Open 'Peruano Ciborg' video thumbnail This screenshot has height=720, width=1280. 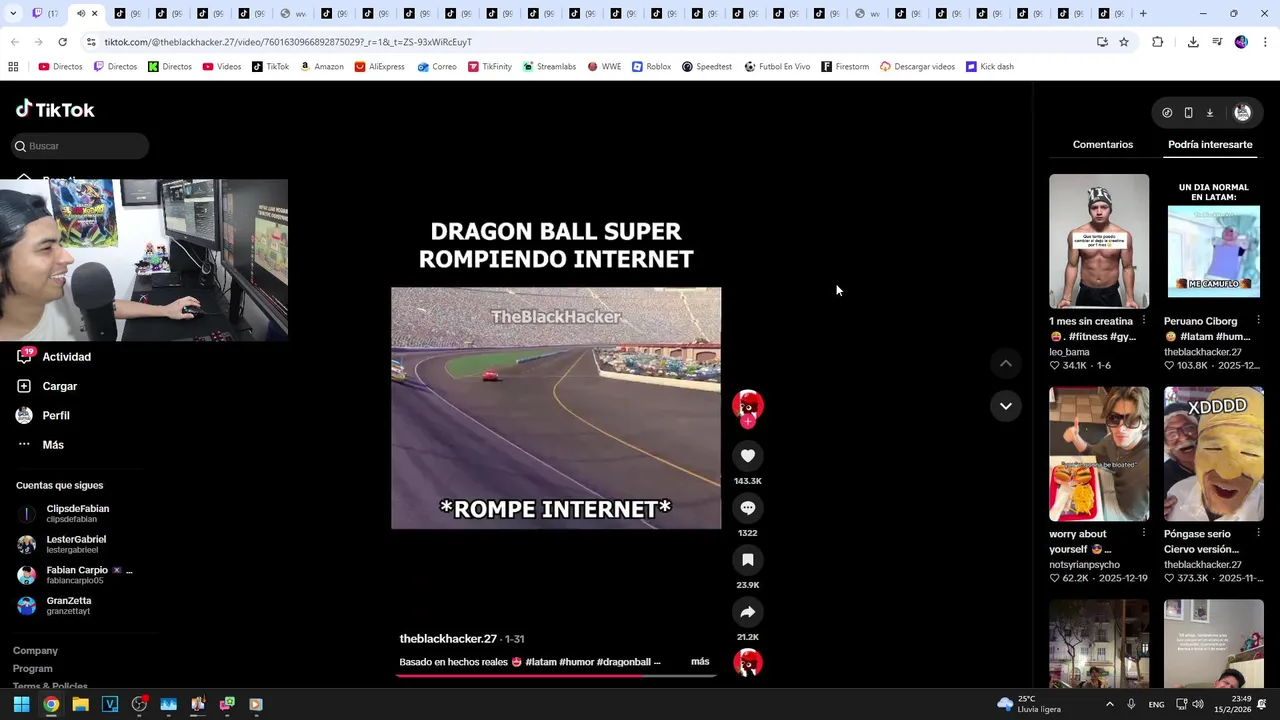[x=1214, y=241]
